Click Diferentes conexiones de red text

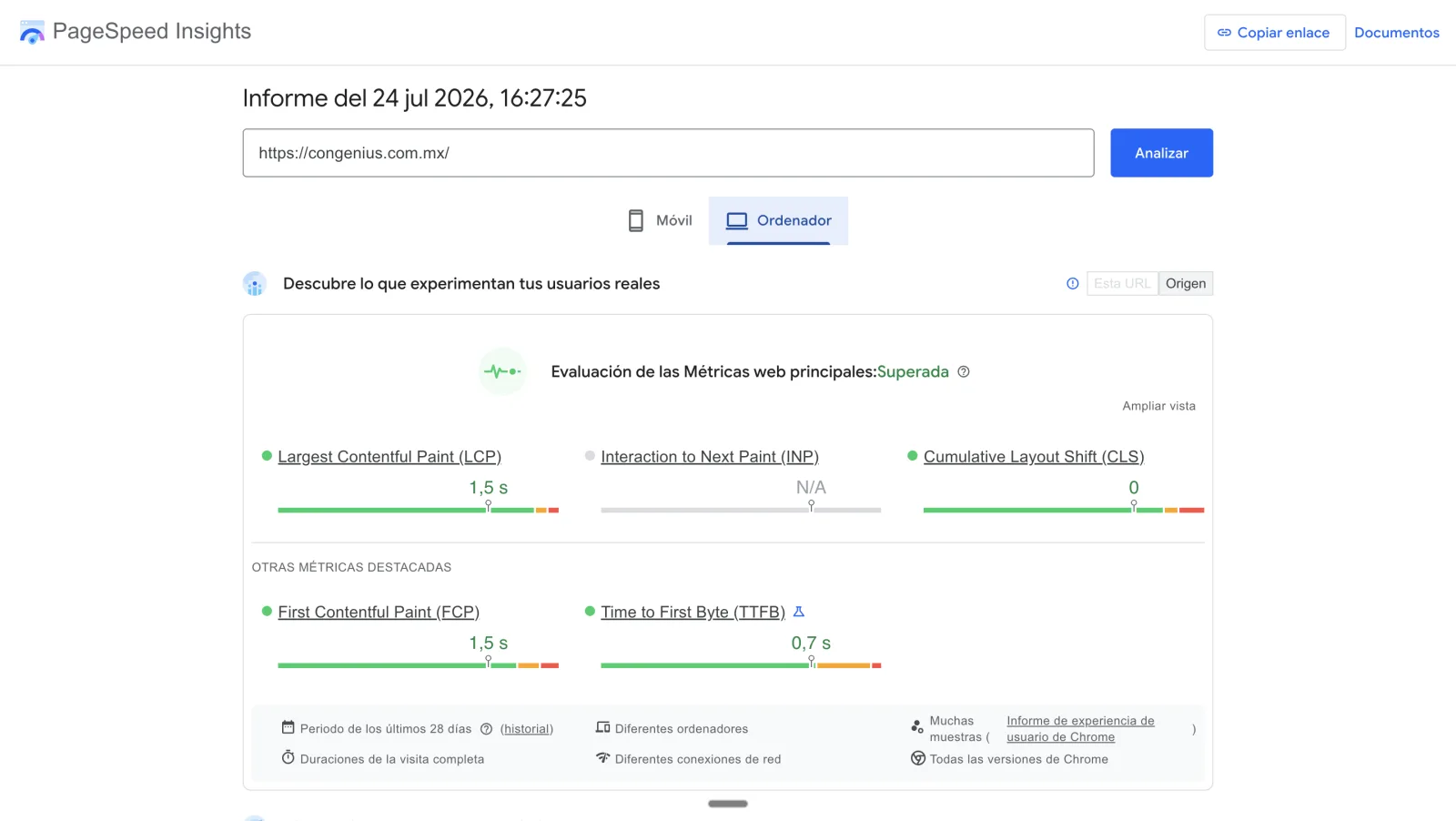click(x=698, y=759)
